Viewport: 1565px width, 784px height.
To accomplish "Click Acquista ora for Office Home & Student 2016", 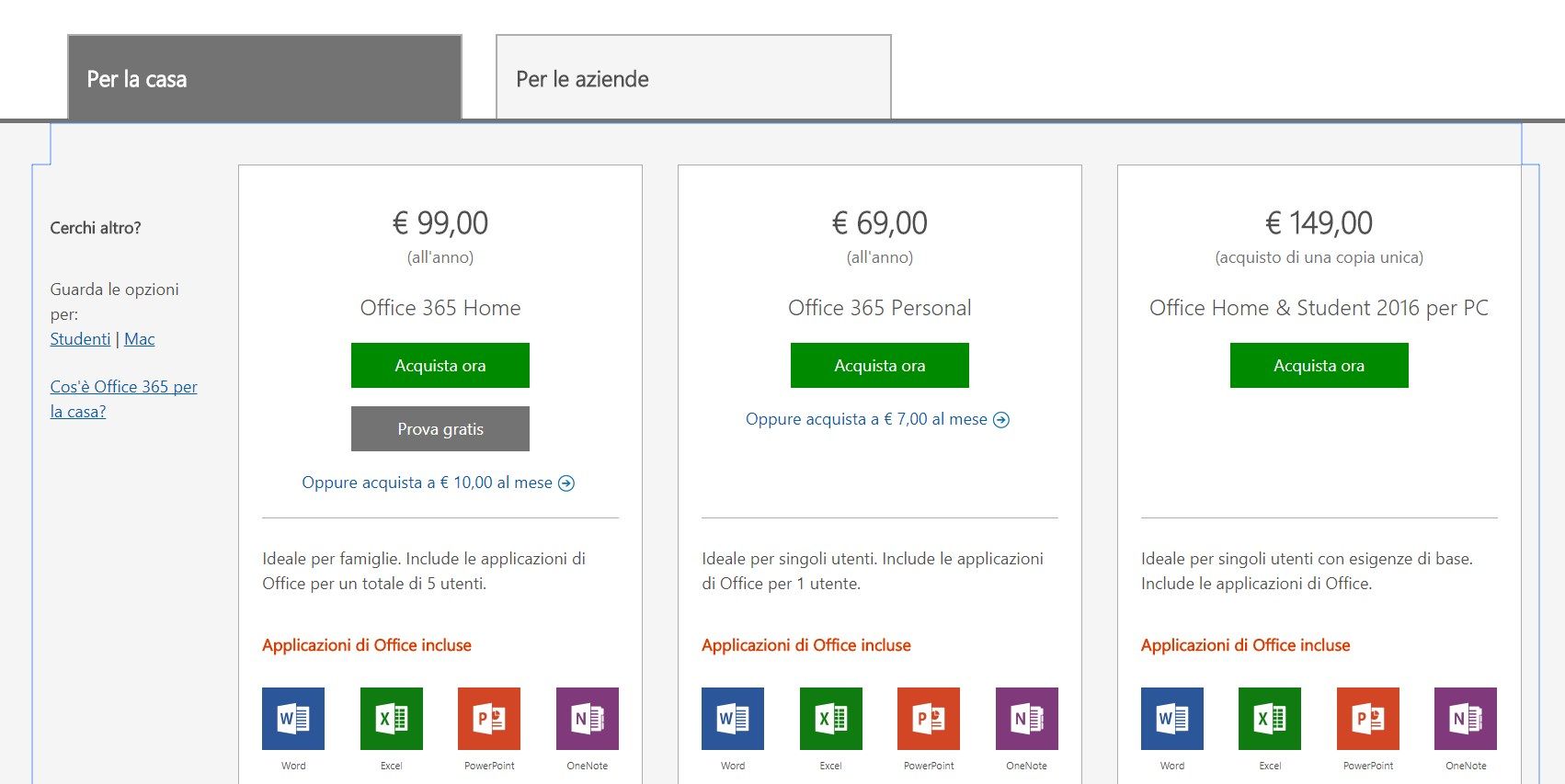I will 1319,365.
